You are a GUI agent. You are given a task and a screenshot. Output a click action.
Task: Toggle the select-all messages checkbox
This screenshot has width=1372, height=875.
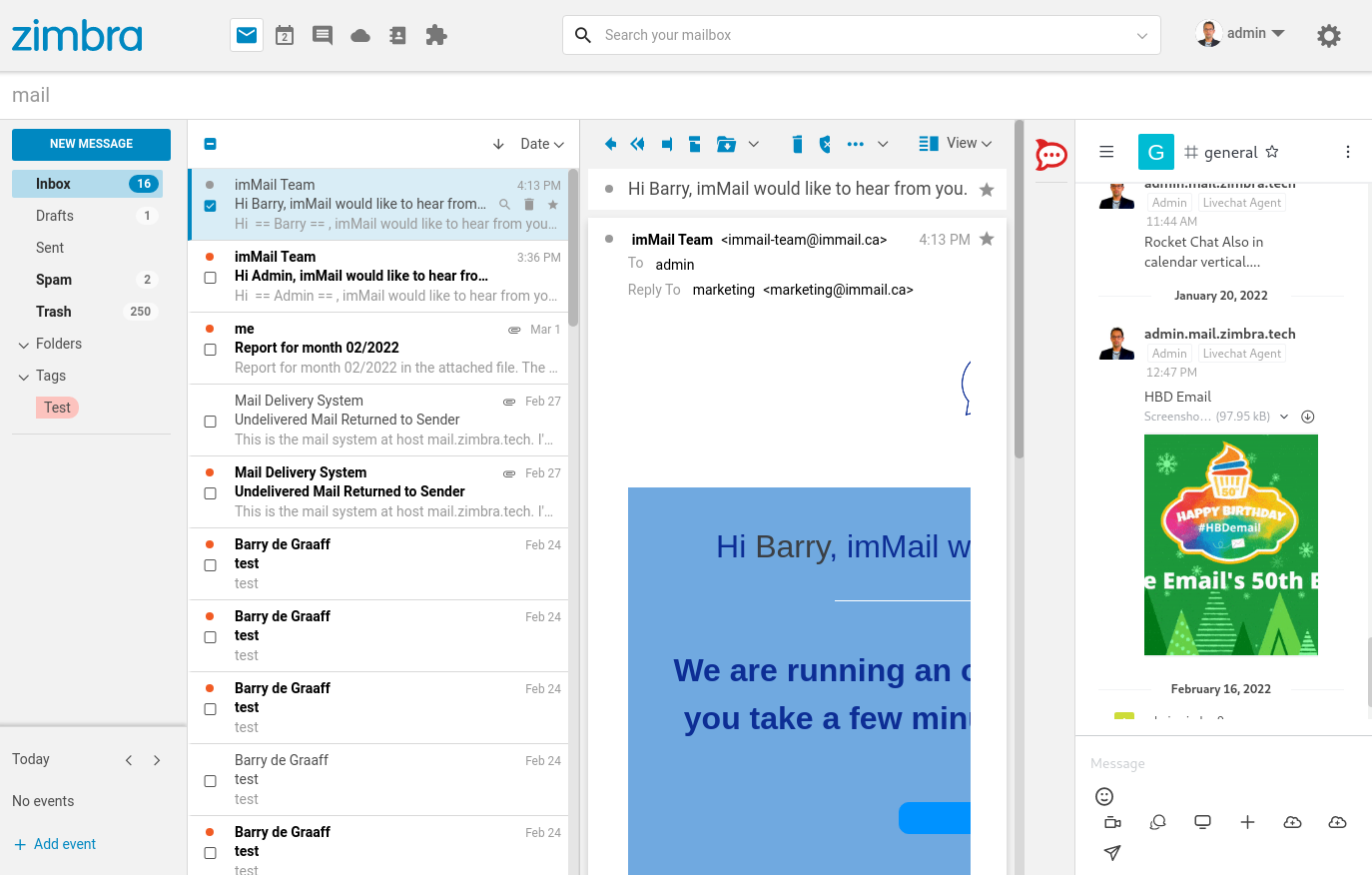click(210, 144)
